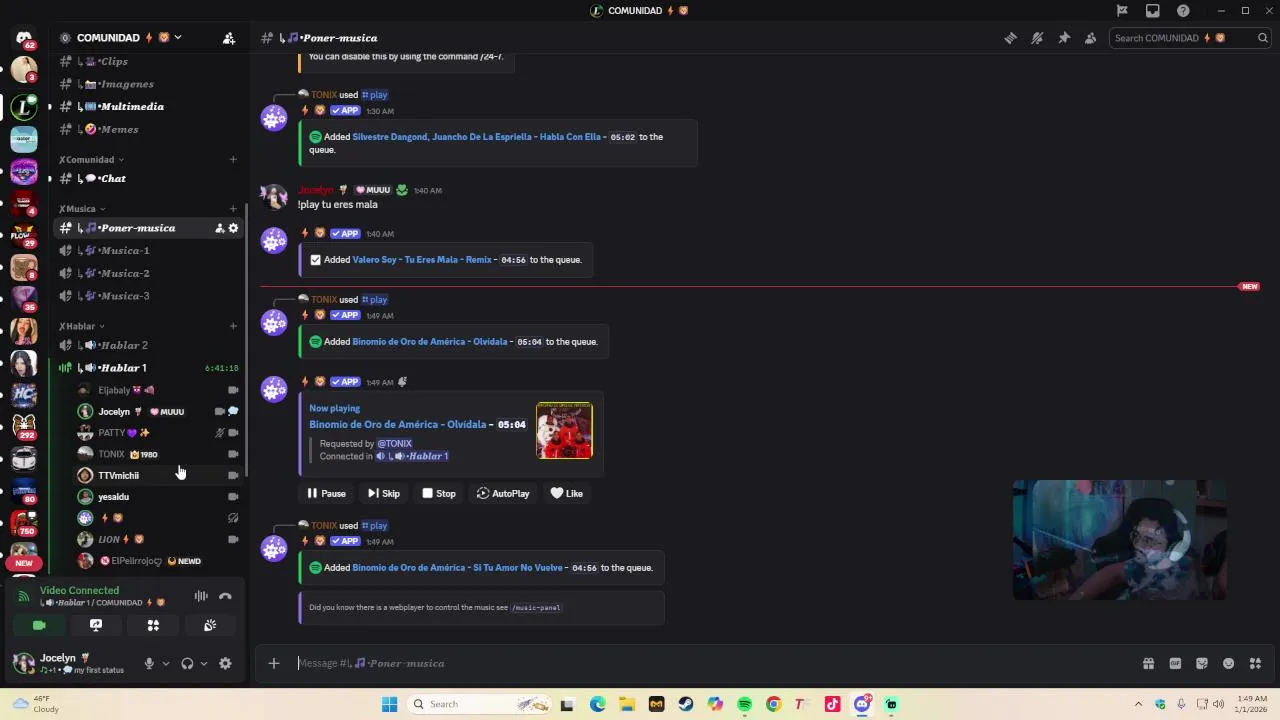Open Direct Messages home icon

click(24, 38)
